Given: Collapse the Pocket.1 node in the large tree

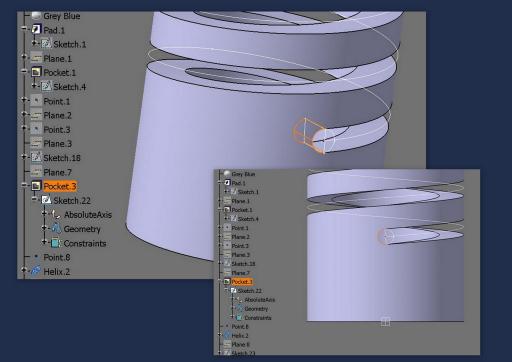Looking at the screenshot, I should tap(24, 71).
